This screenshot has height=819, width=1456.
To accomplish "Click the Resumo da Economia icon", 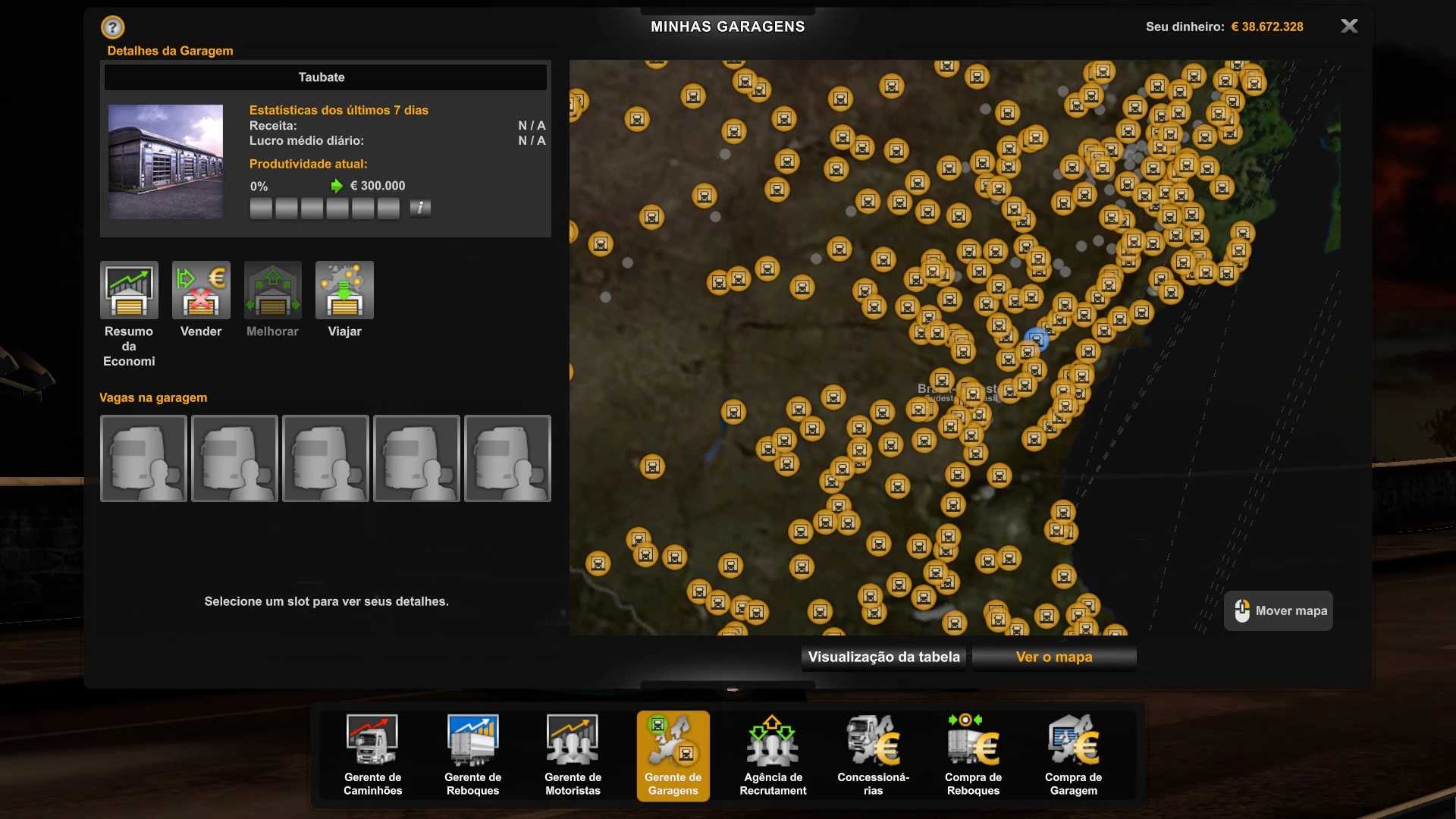I will point(129,290).
